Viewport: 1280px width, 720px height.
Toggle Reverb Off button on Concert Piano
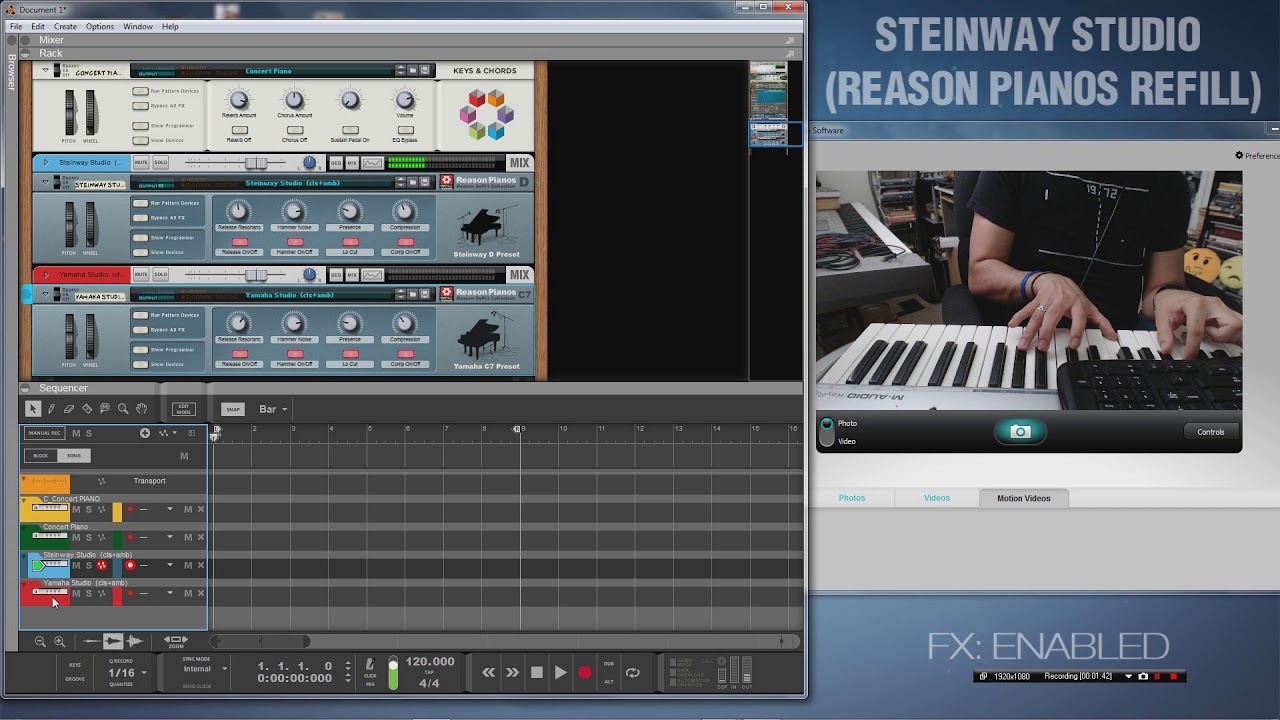pyautogui.click(x=239, y=130)
